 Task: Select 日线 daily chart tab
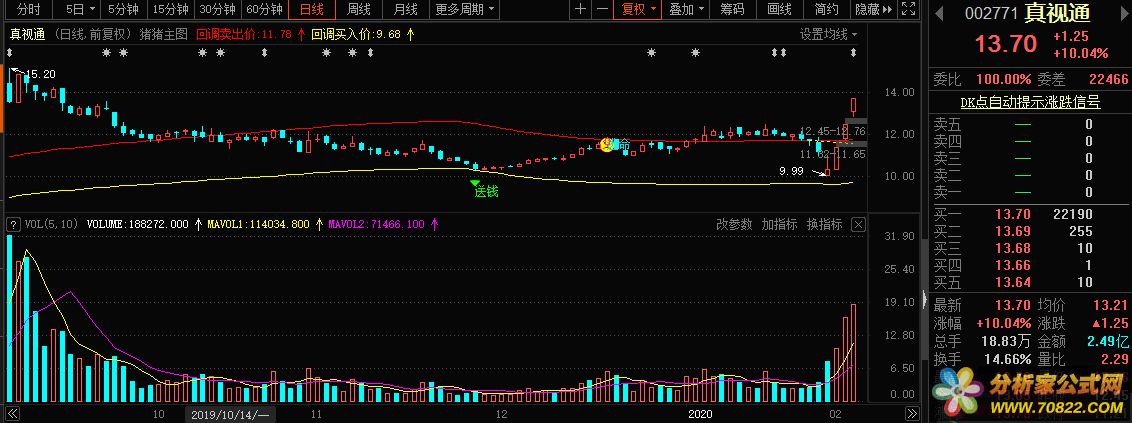click(311, 9)
